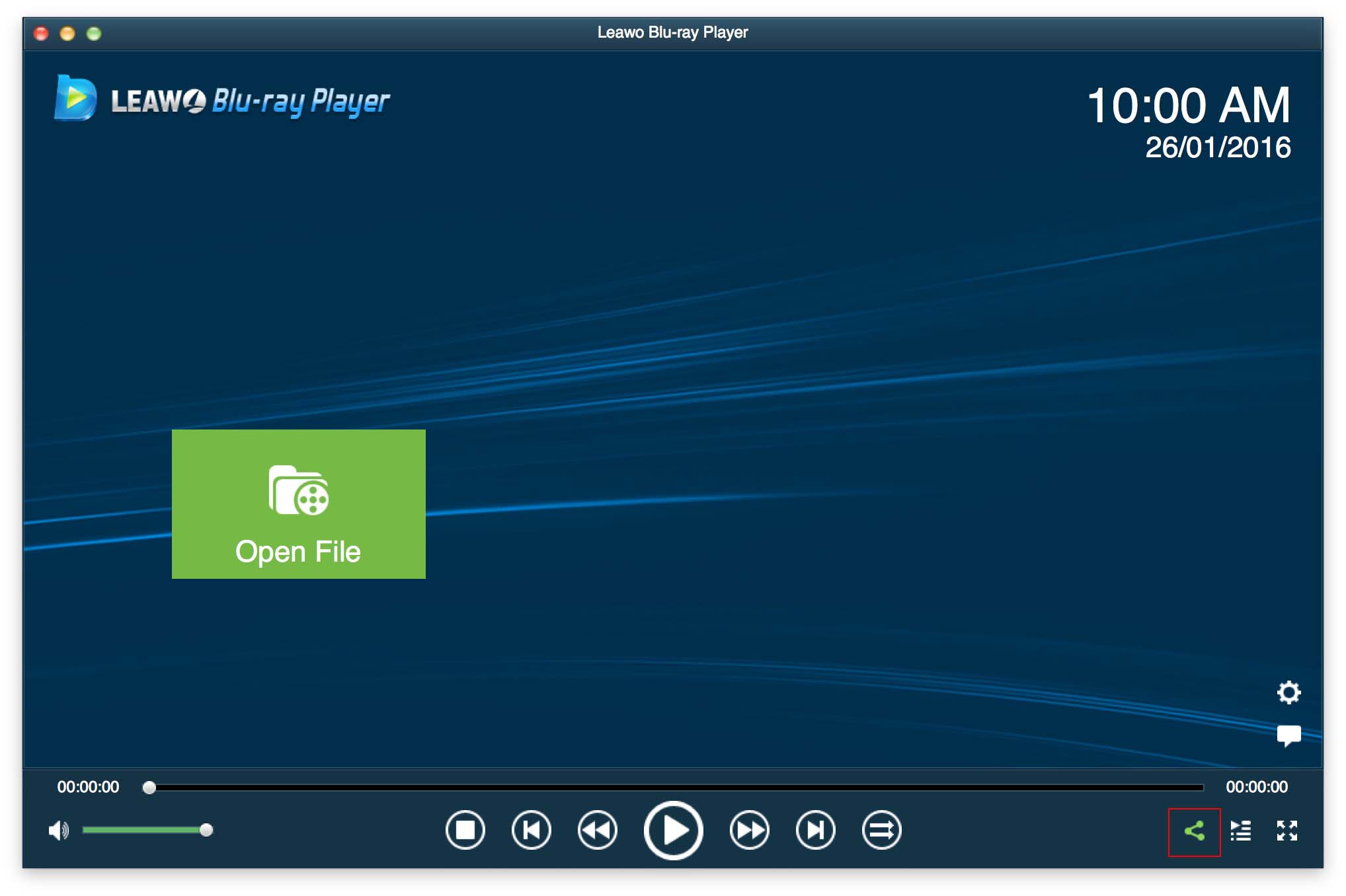Click the seek bar handle at start
Image resolution: width=1346 pixels, height=896 pixels.
pyautogui.click(x=149, y=787)
